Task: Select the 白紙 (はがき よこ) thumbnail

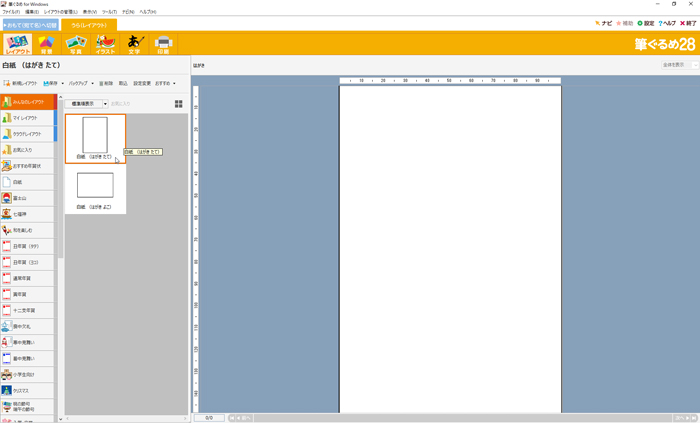Action: (x=95, y=190)
